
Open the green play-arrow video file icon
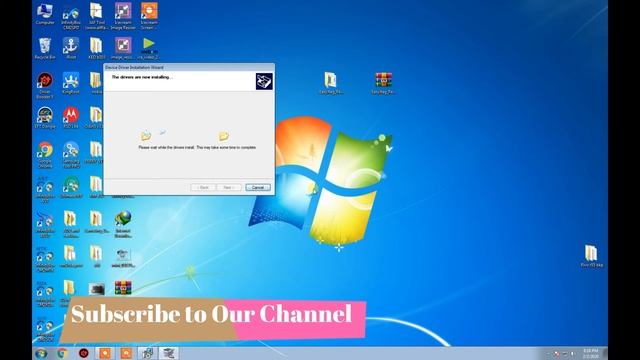pyautogui.click(x=149, y=49)
